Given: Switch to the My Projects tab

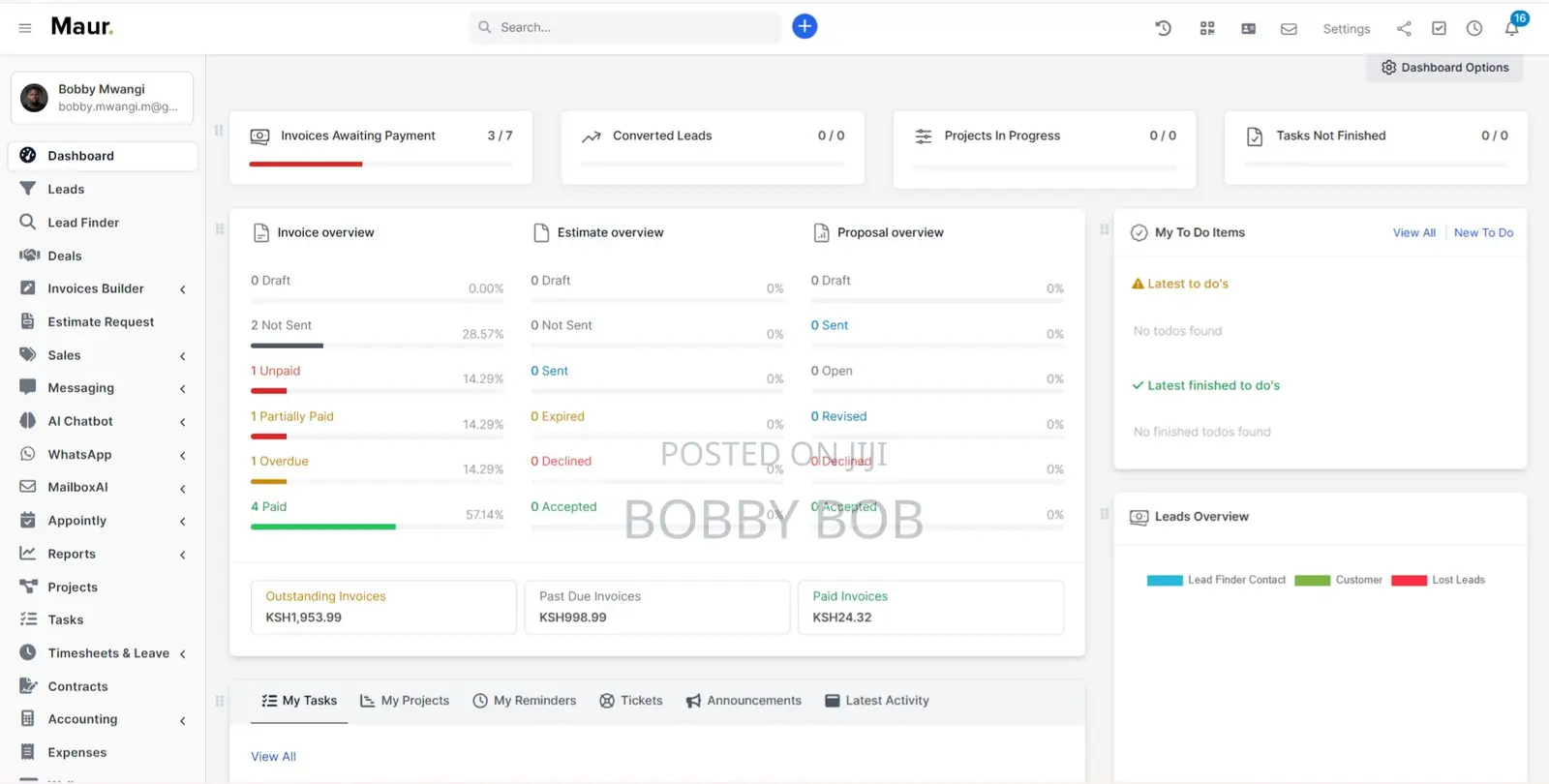Looking at the screenshot, I should coord(405,701).
